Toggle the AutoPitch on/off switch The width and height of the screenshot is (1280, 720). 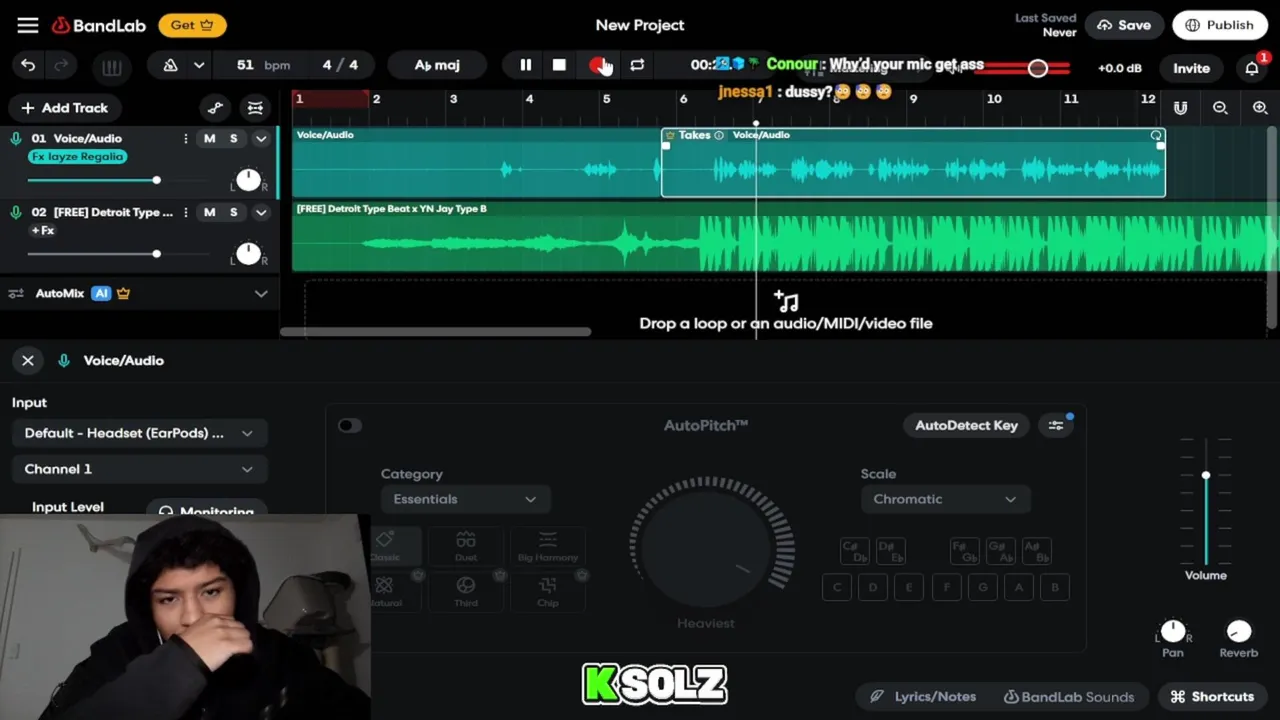coord(349,425)
